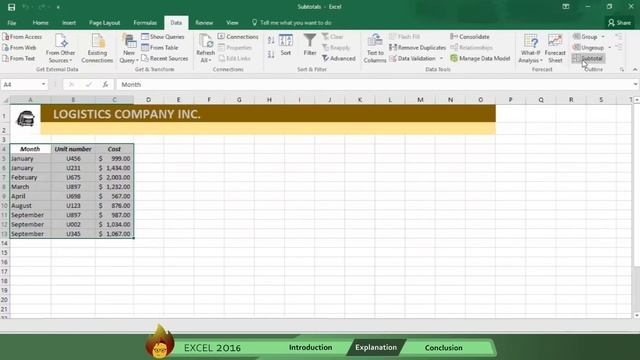640x360 pixels.
Task: Click Introduction in bottom banner
Action: click(311, 347)
